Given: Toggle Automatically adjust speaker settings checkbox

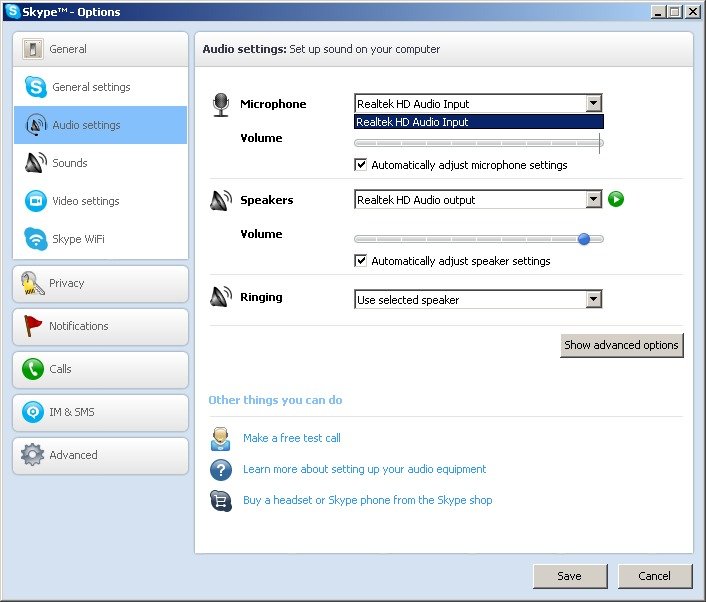Looking at the screenshot, I should coord(361,261).
